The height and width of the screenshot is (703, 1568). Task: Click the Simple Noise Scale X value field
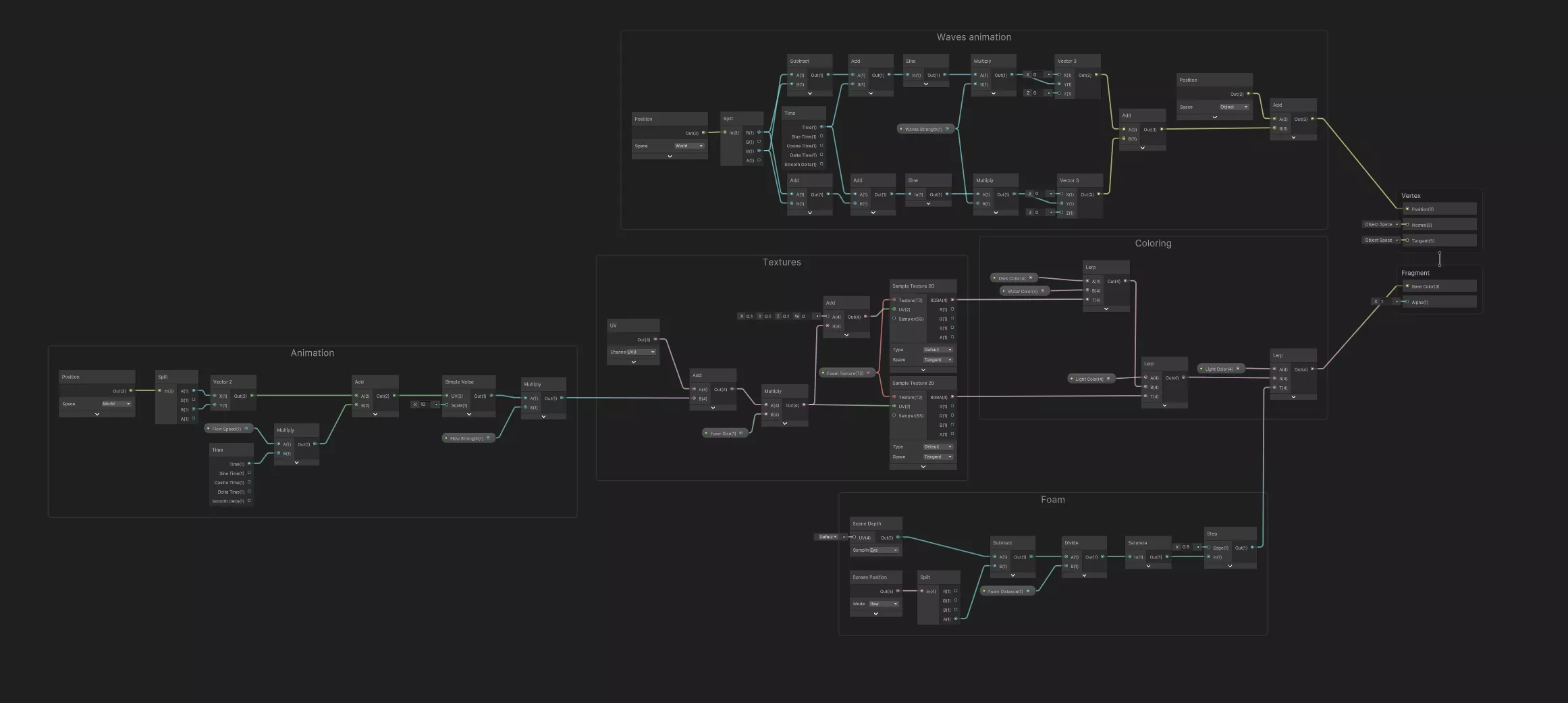coord(424,405)
